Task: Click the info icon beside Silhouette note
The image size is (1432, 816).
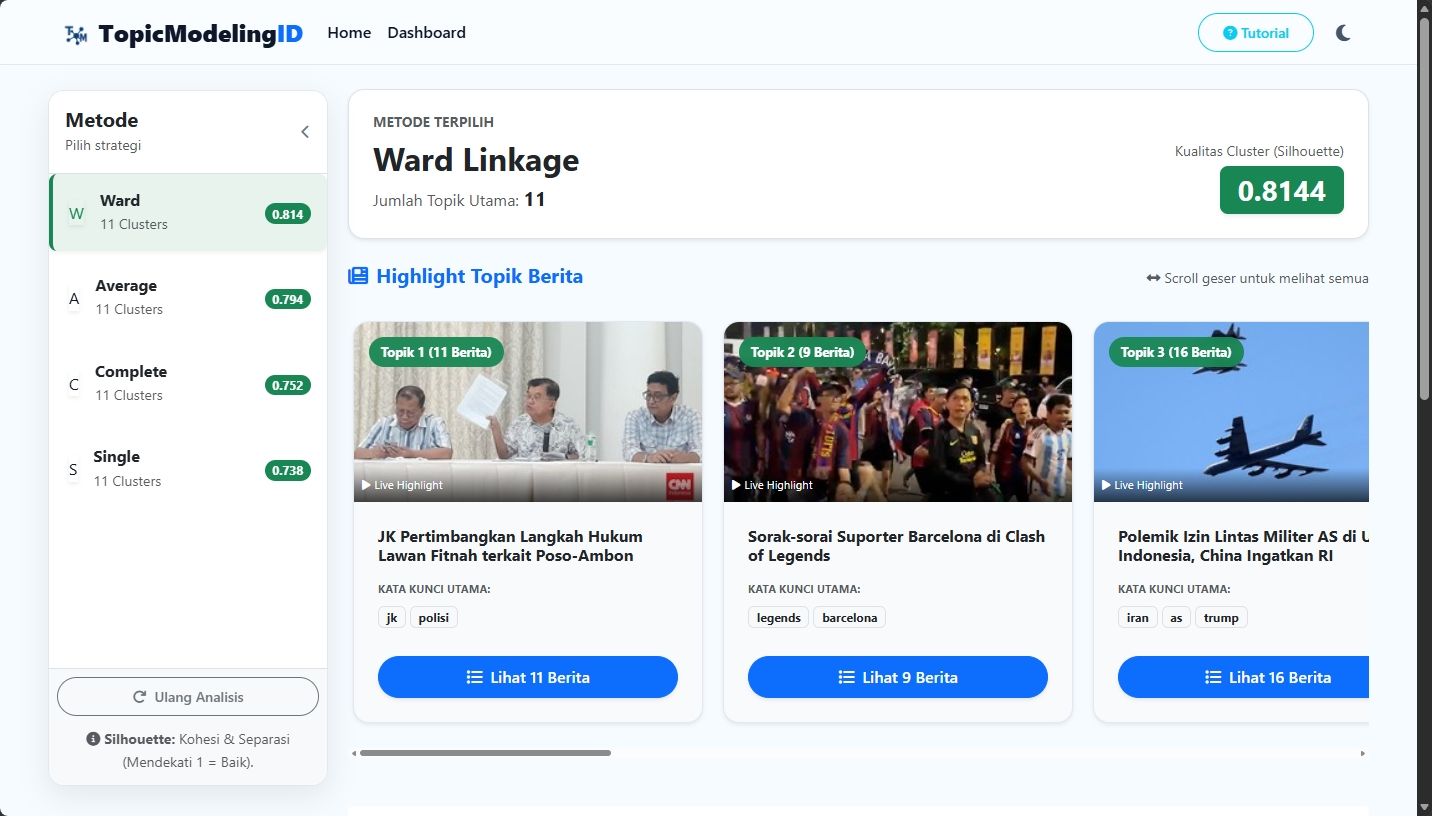Action: pyautogui.click(x=94, y=740)
